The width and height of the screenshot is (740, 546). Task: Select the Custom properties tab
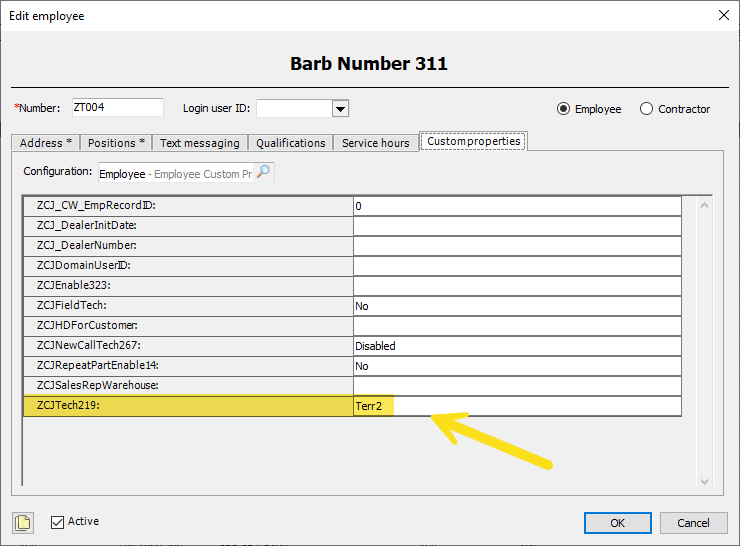(x=473, y=141)
